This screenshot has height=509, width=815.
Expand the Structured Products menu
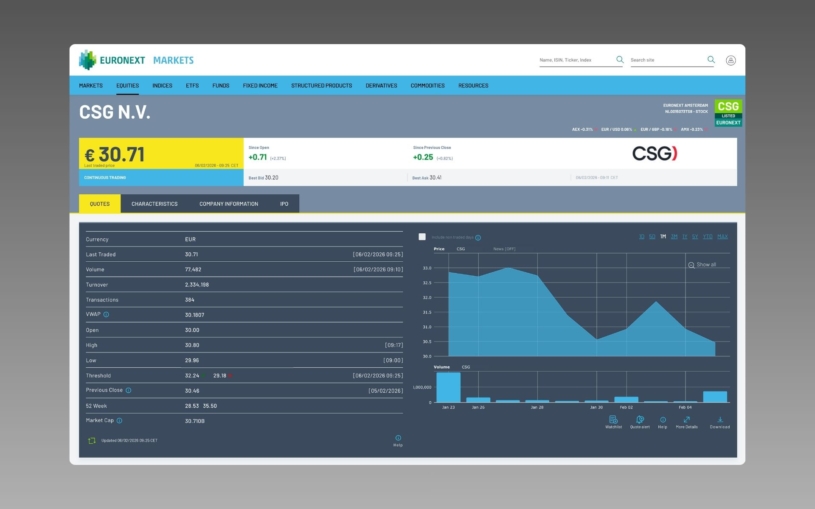(x=321, y=85)
